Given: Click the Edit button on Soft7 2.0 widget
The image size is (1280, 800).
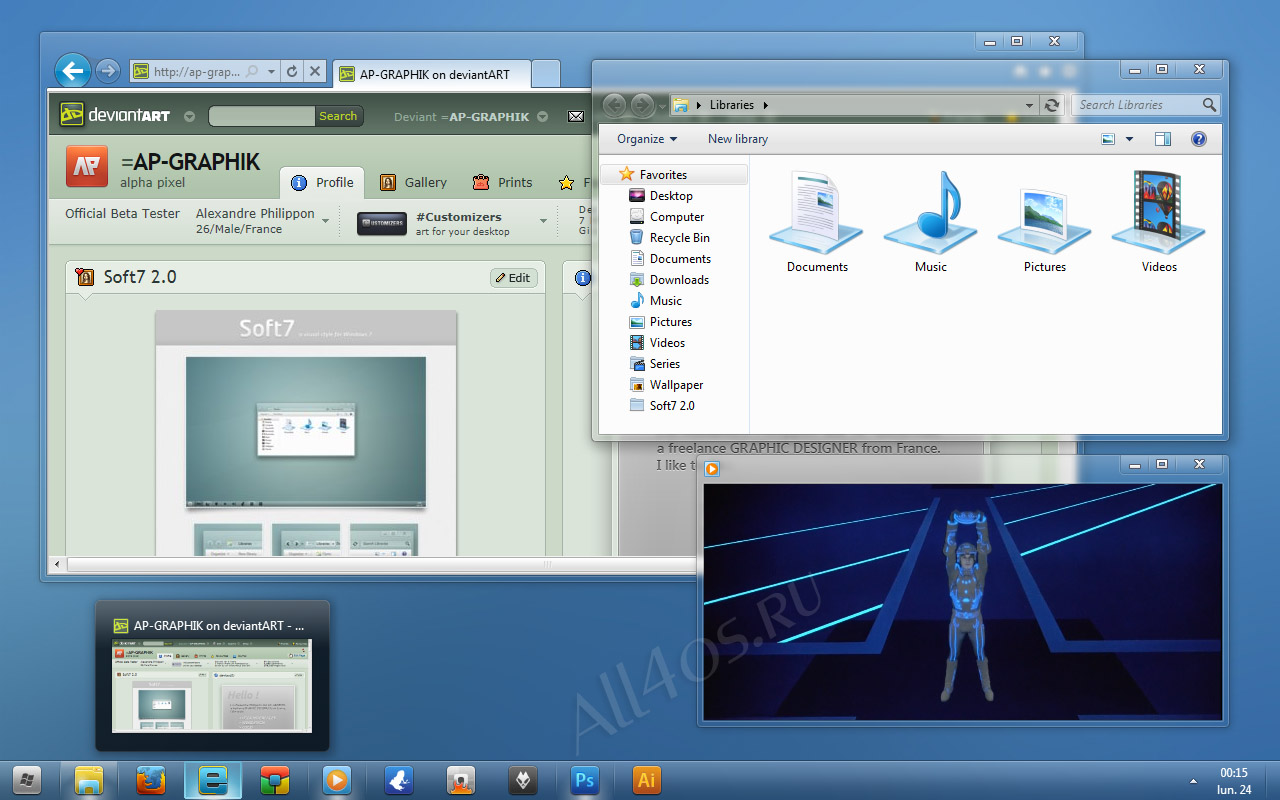Looking at the screenshot, I should [514, 278].
